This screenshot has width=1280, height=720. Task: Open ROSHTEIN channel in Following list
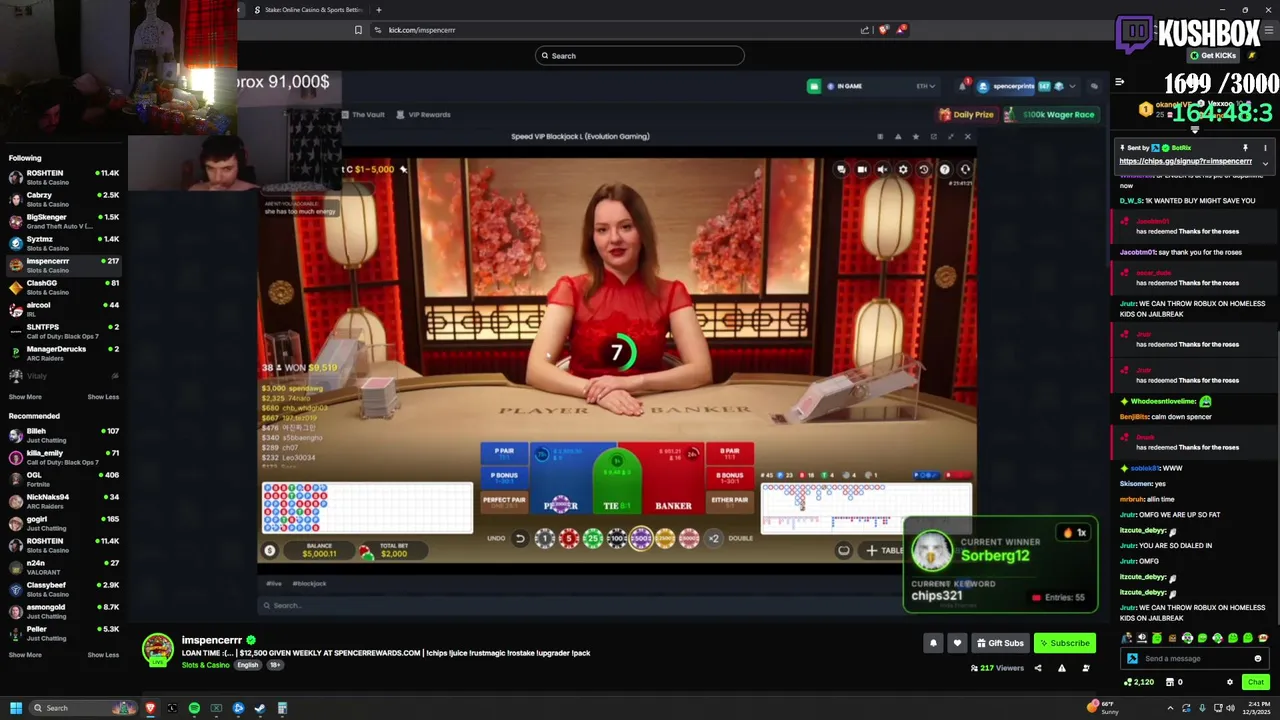[x=62, y=177]
